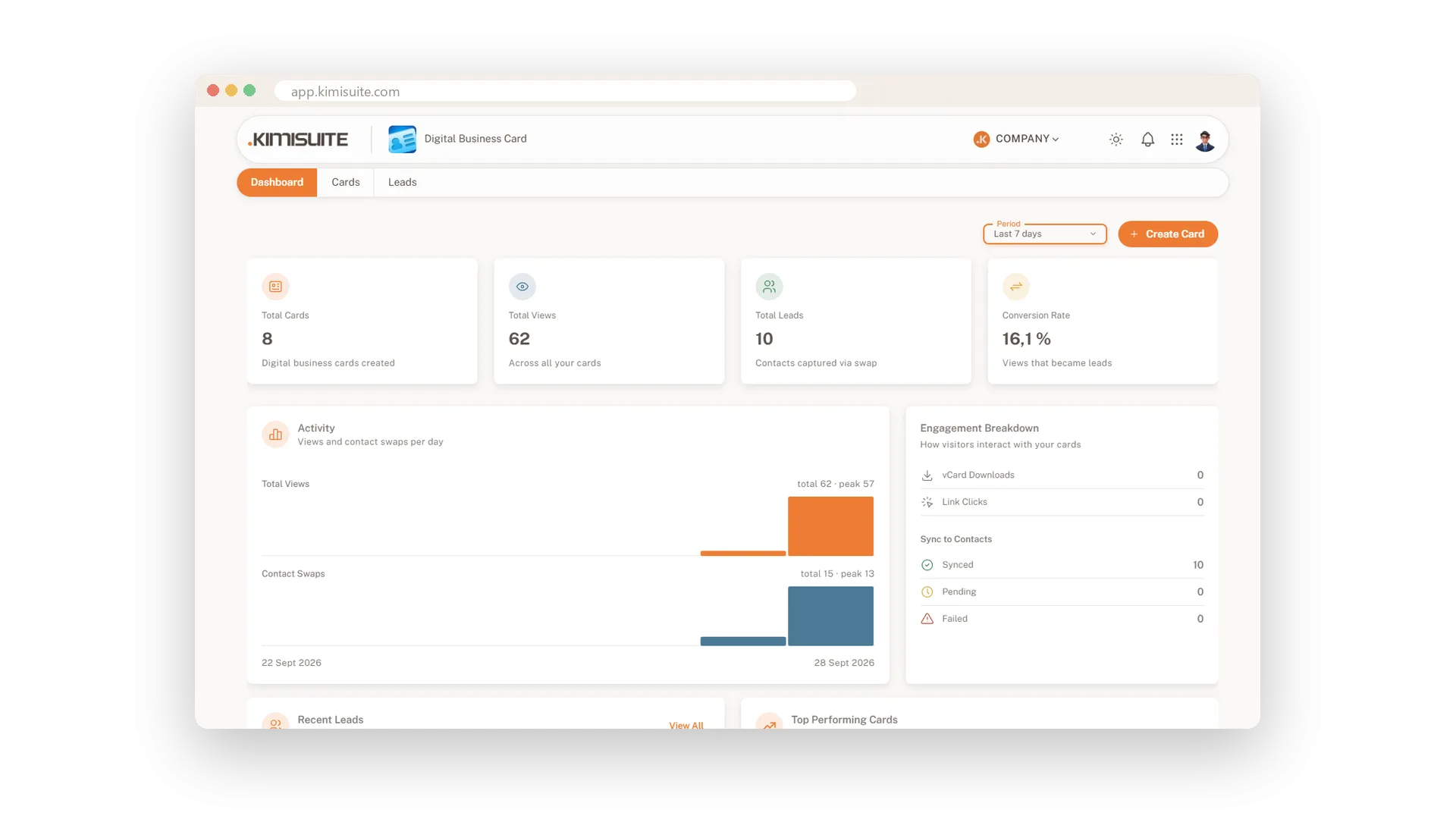The height and width of the screenshot is (819, 1456).
Task: Open View All recent leads link
Action: click(686, 725)
